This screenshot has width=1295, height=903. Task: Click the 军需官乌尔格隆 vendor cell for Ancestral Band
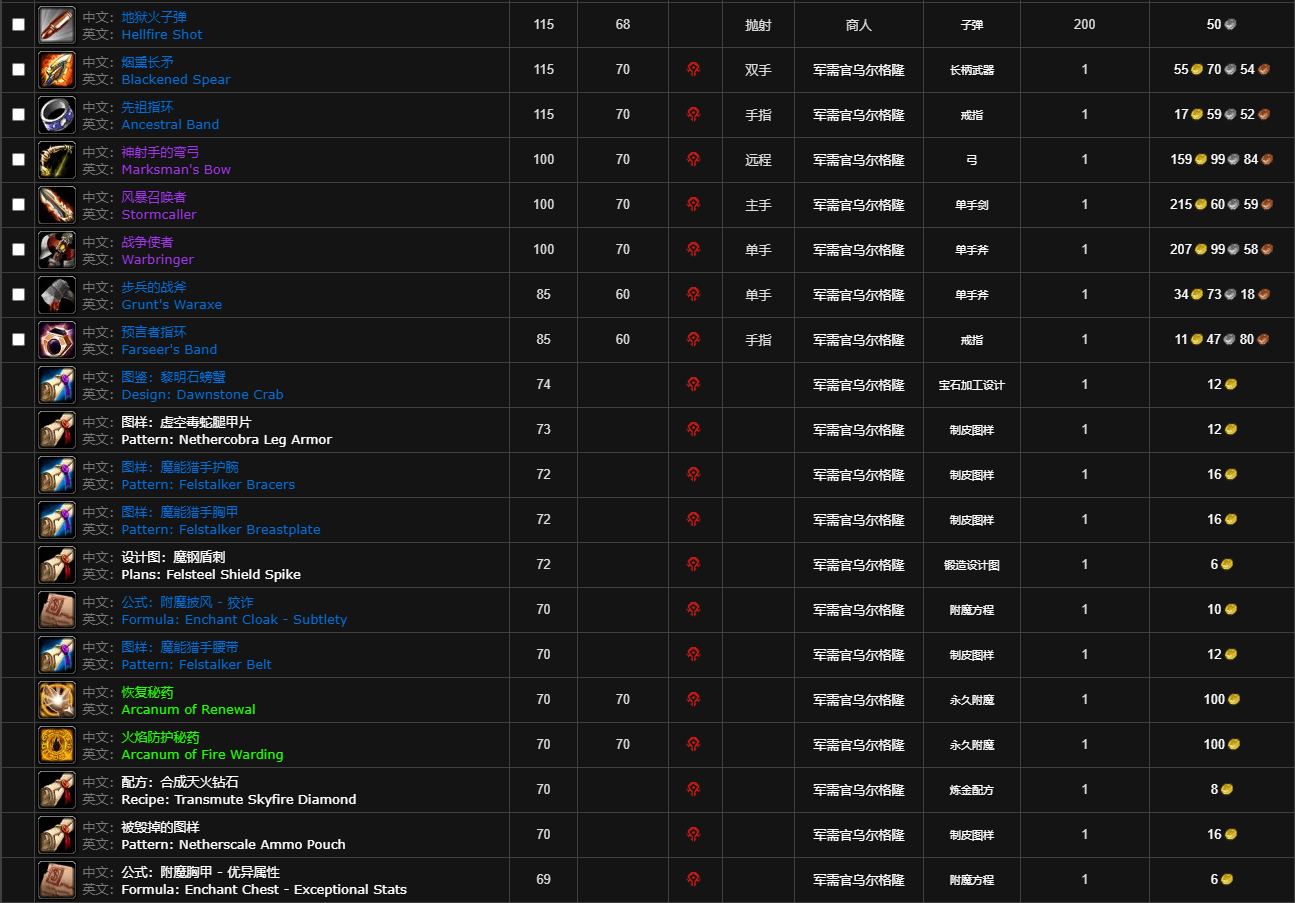coord(858,115)
